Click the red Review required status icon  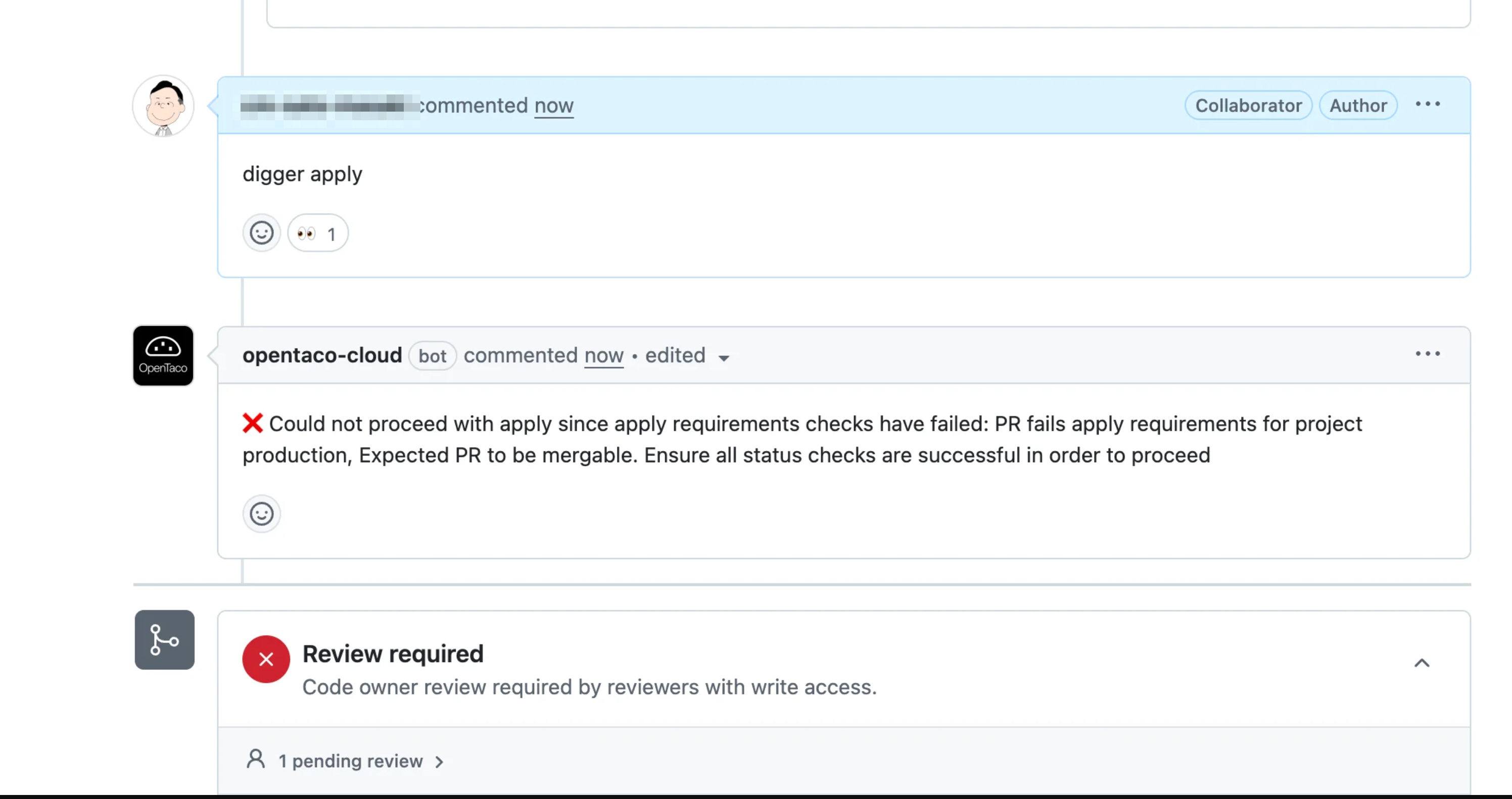(x=266, y=660)
